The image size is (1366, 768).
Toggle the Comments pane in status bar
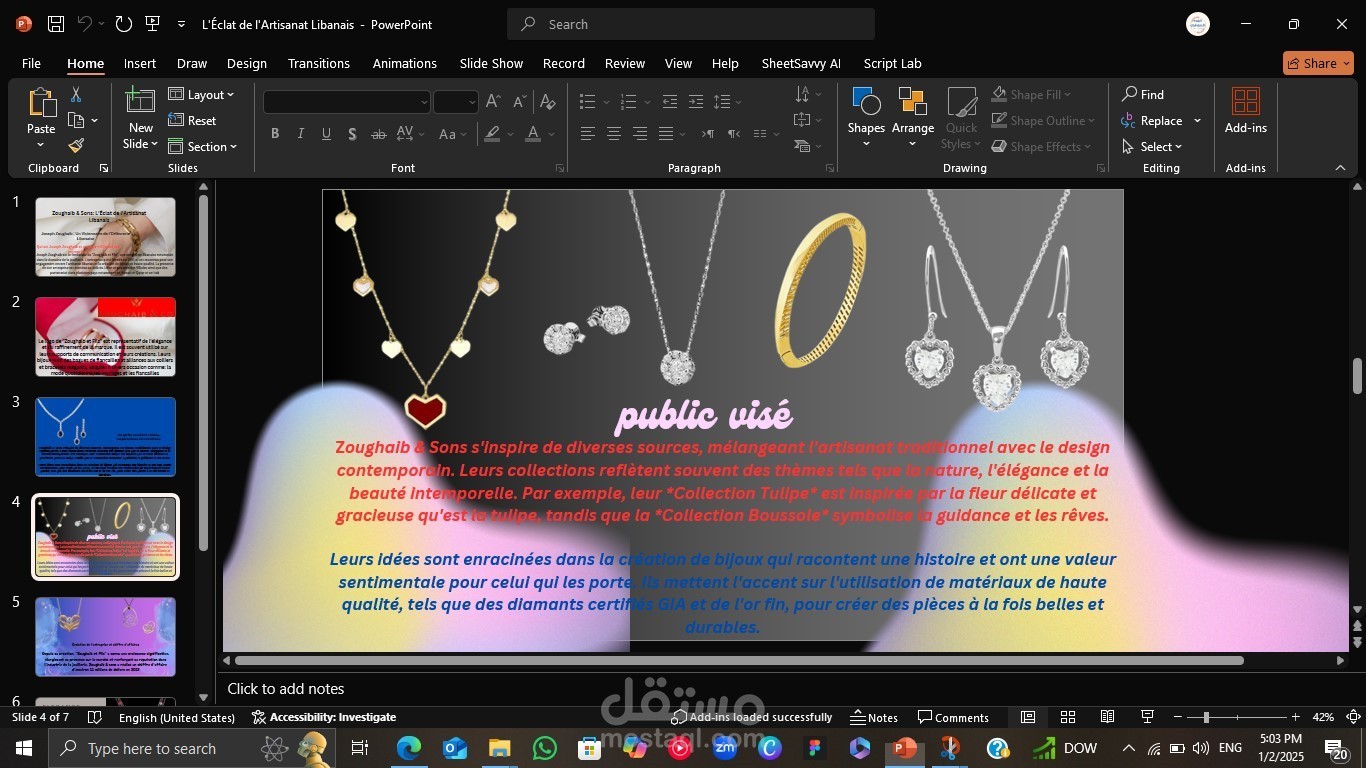pos(953,717)
